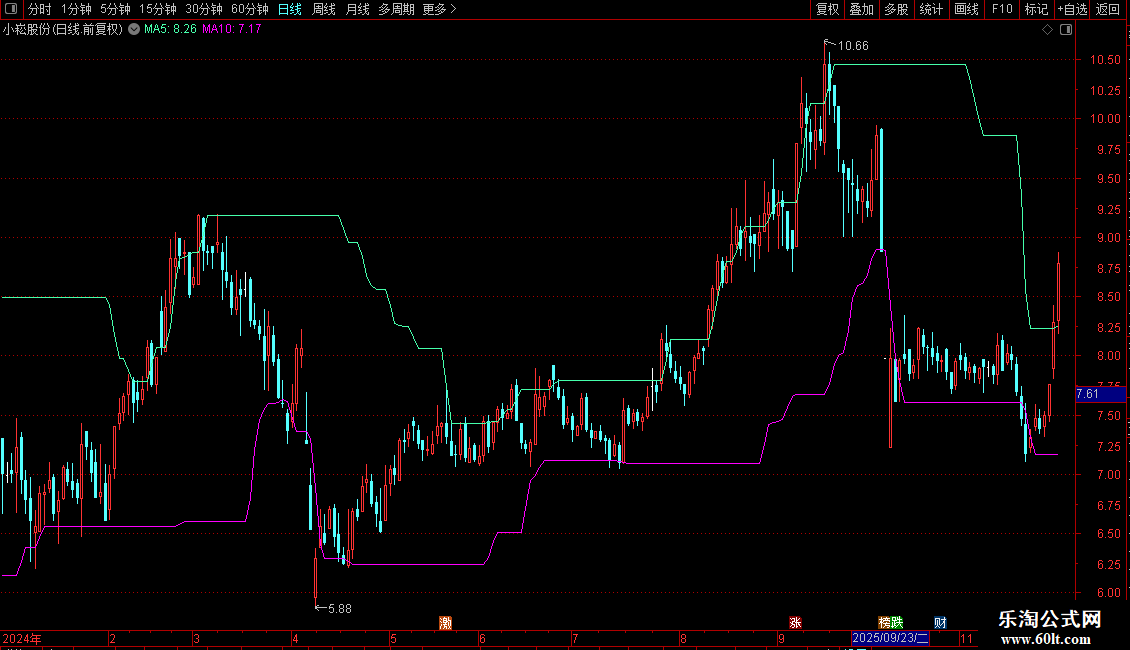Open the 多股 multi-stock view
The image size is (1130, 650).
(897, 9)
